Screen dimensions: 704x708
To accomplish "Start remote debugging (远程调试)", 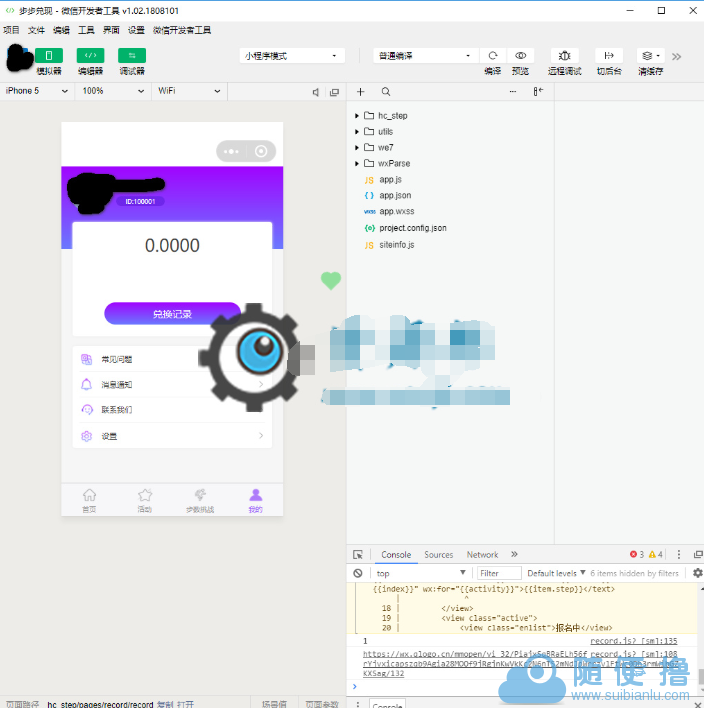I will pyautogui.click(x=564, y=56).
